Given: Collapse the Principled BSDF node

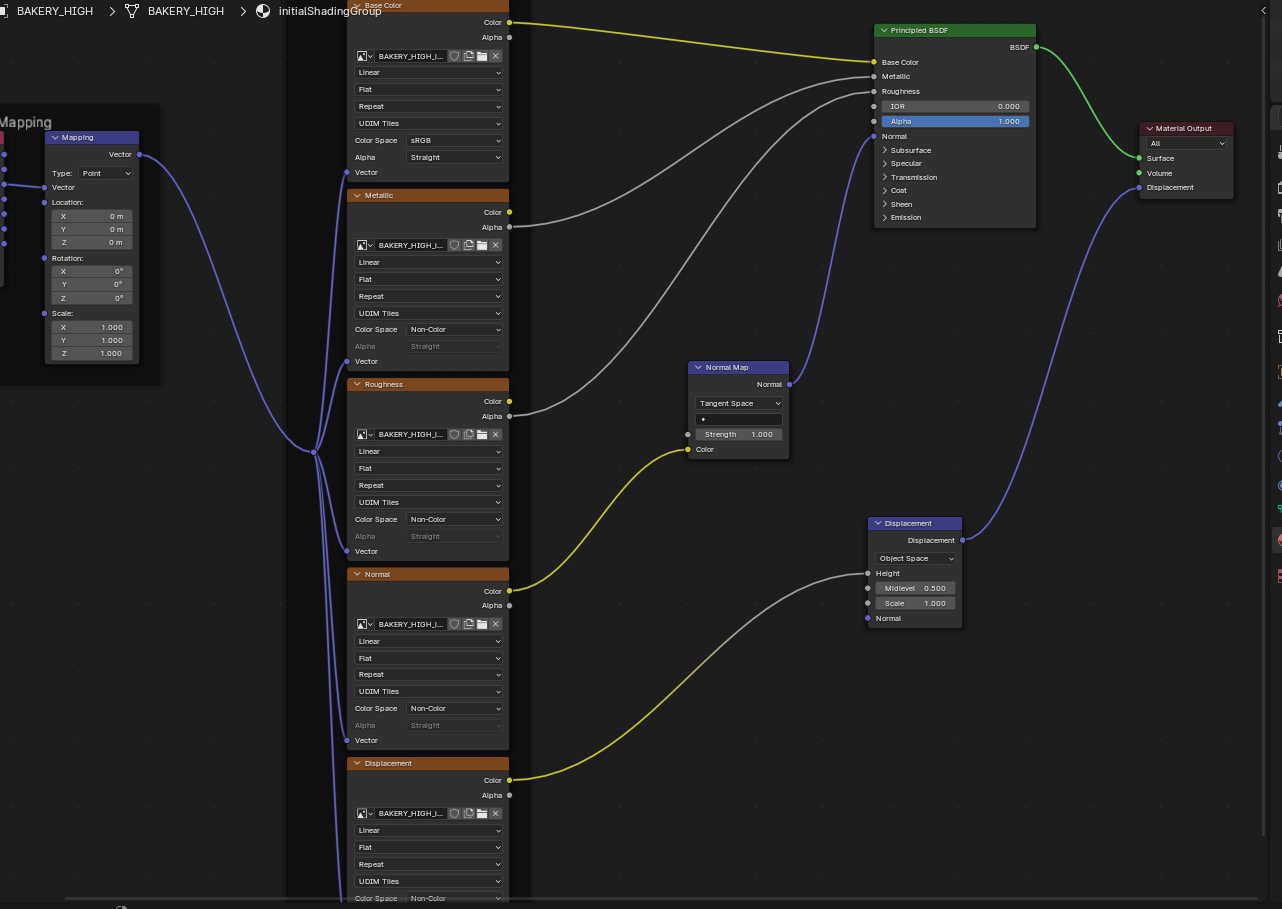Looking at the screenshot, I should [x=884, y=30].
